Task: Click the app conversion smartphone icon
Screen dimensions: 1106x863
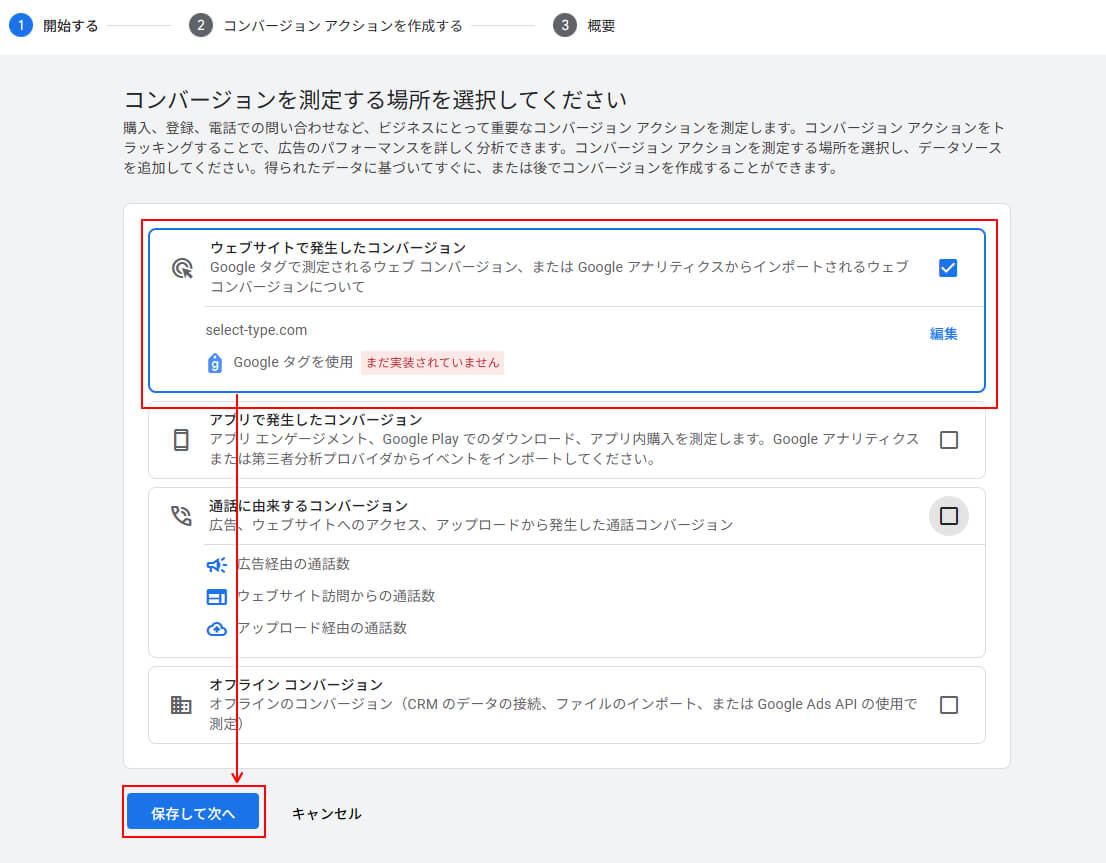Action: (181, 440)
